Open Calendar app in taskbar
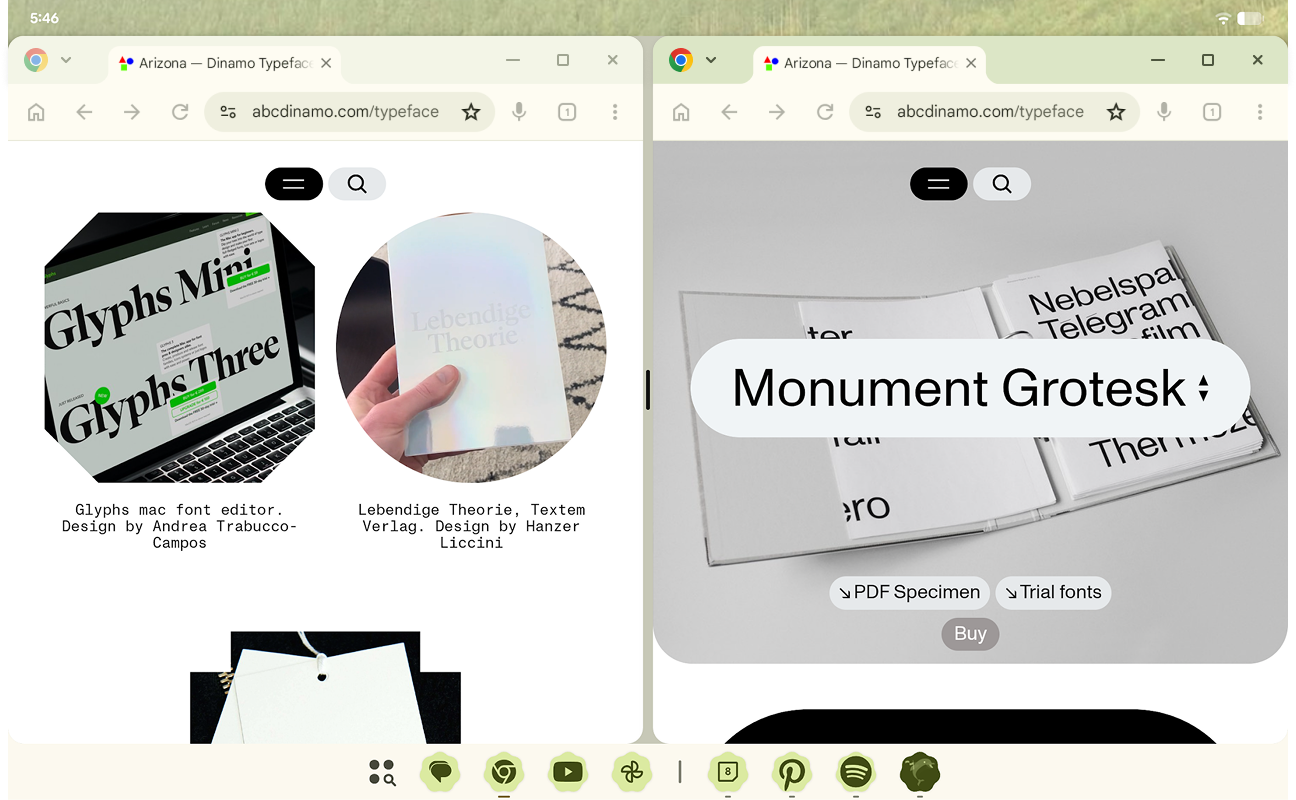The width and height of the screenshot is (1296, 800). [728, 772]
